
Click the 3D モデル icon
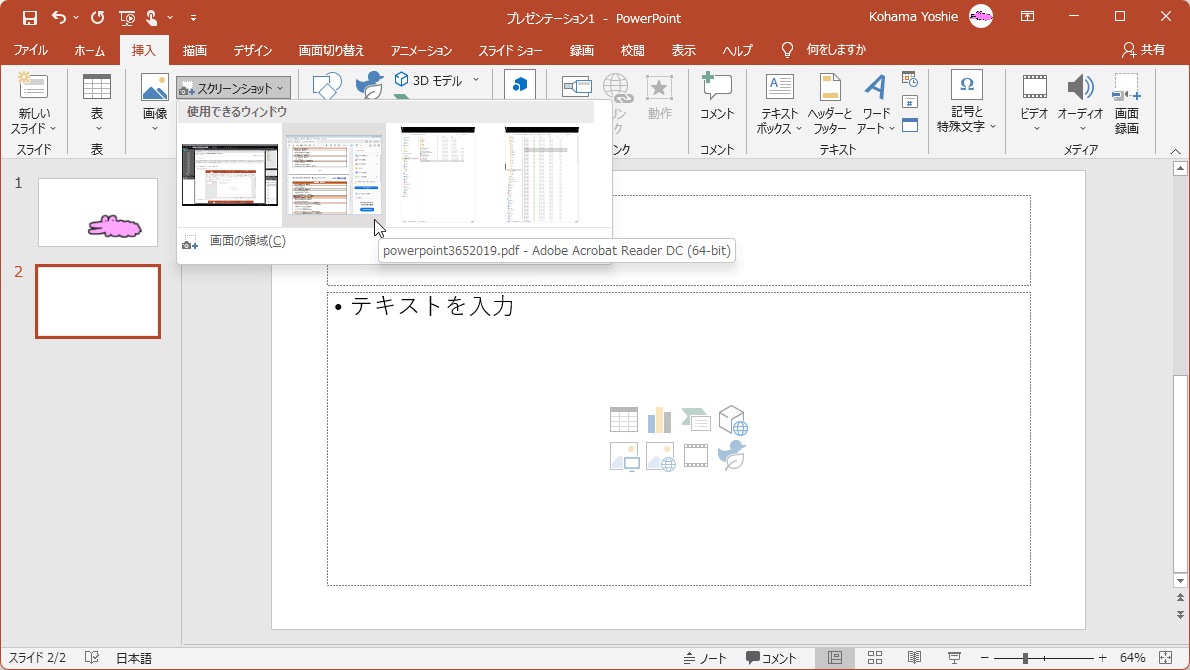click(402, 80)
